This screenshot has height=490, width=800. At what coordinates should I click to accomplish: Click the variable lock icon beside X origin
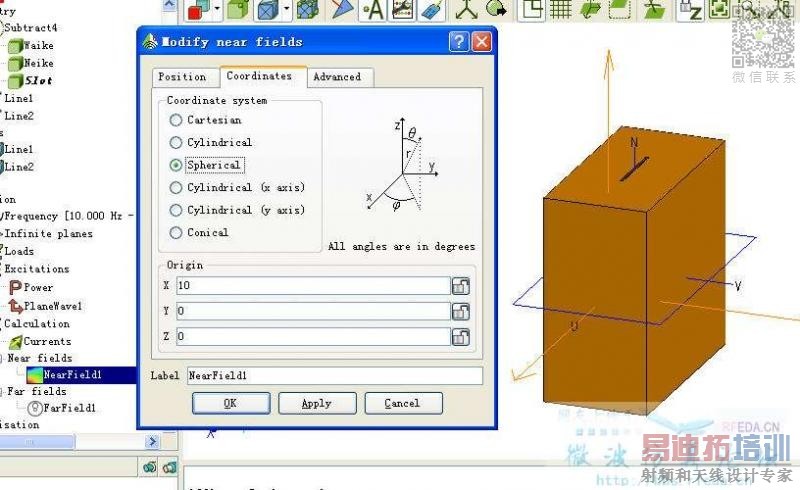460,286
